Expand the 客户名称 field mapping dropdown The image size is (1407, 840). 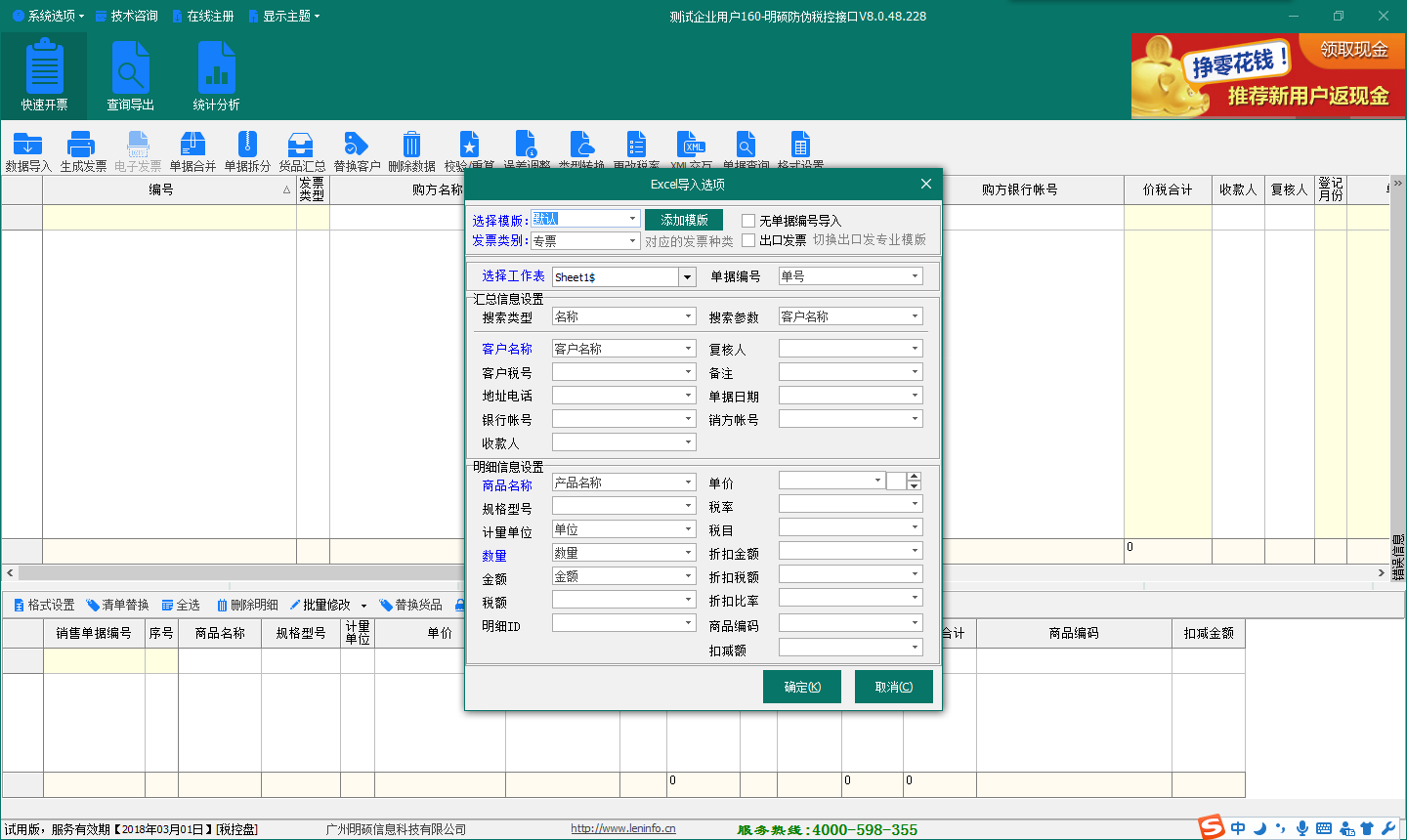[x=688, y=349]
